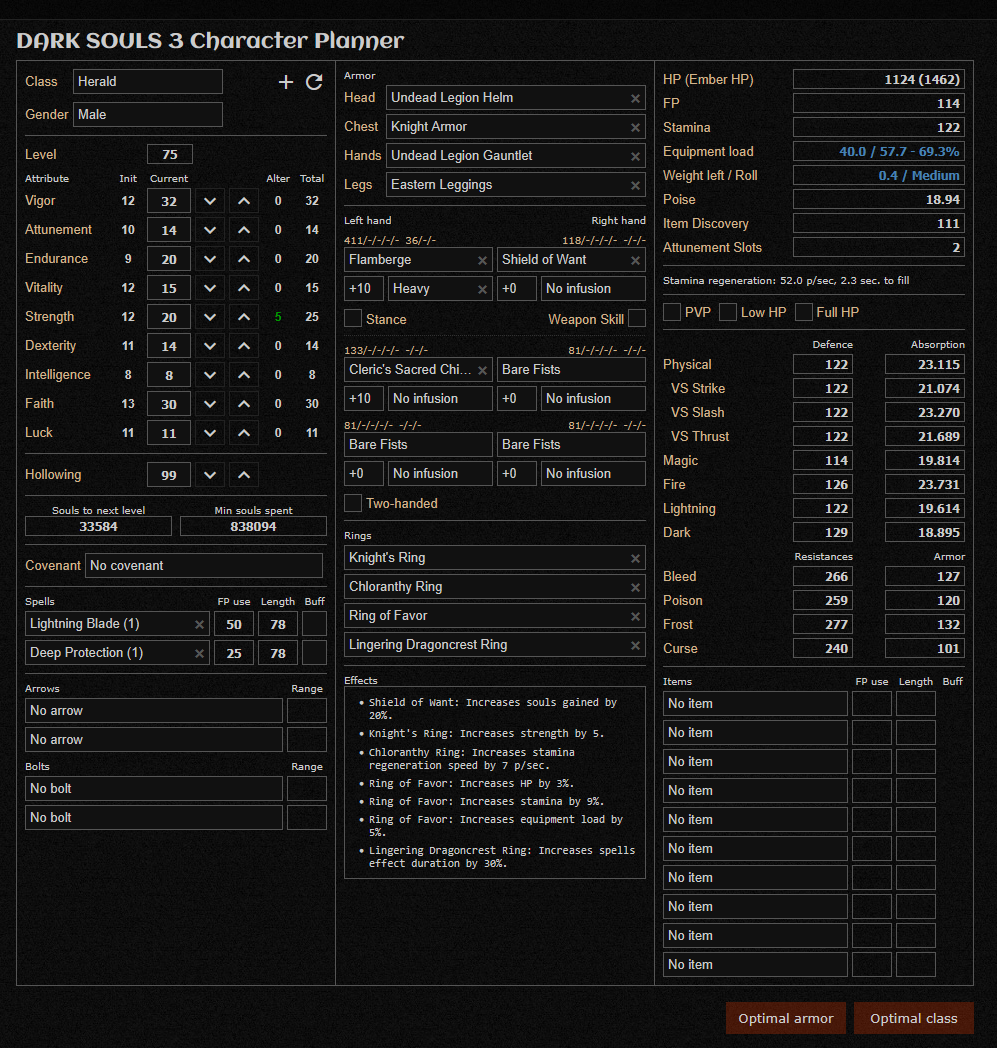Select the Equipment load value
Screen dimensions: 997x1048
(x=879, y=152)
